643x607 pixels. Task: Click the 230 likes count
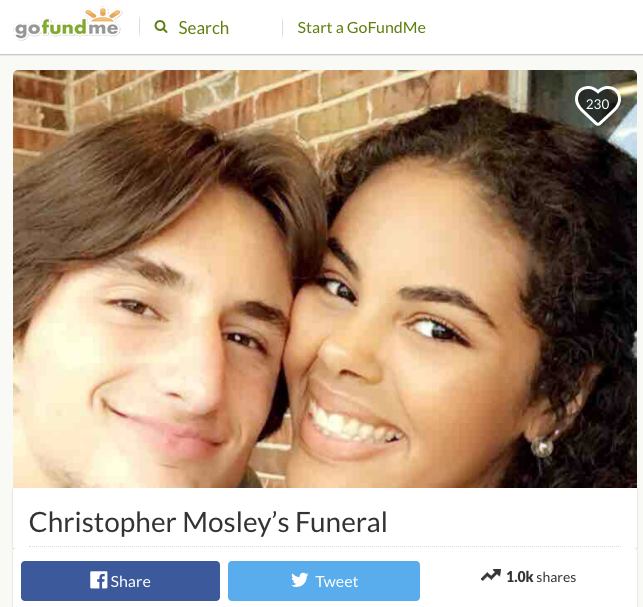(597, 104)
